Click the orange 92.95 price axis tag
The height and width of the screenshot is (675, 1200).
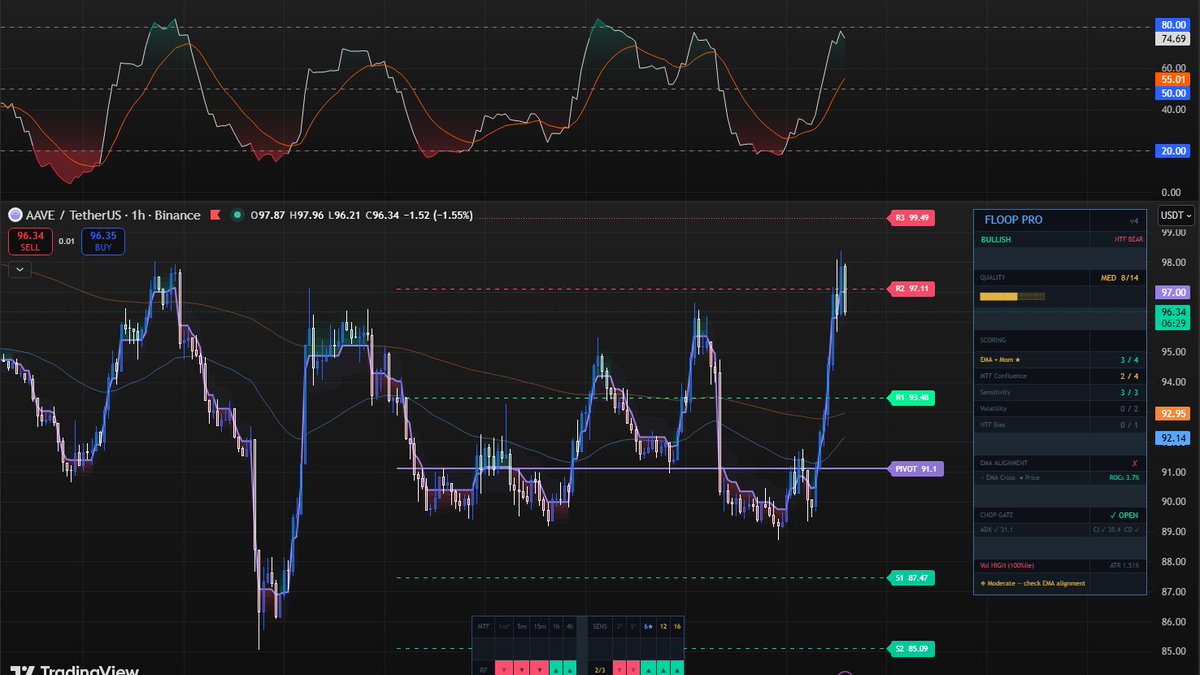pos(1171,413)
